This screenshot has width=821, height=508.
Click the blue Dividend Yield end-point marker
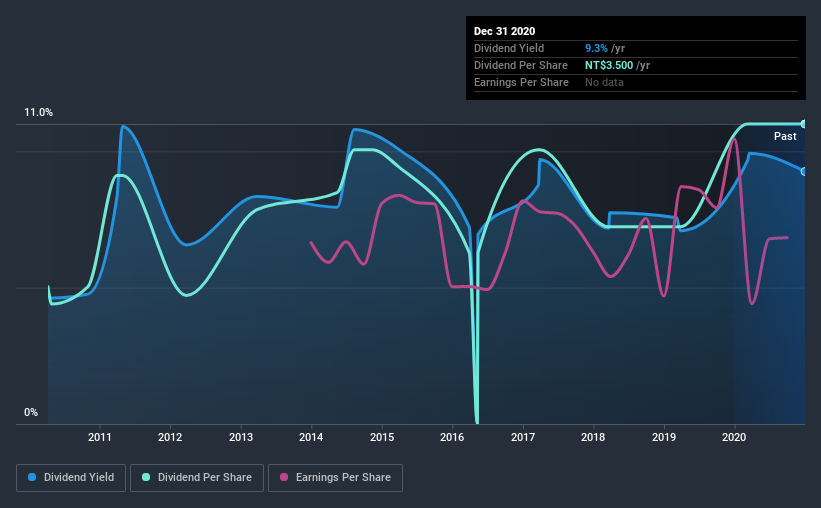coord(803,171)
